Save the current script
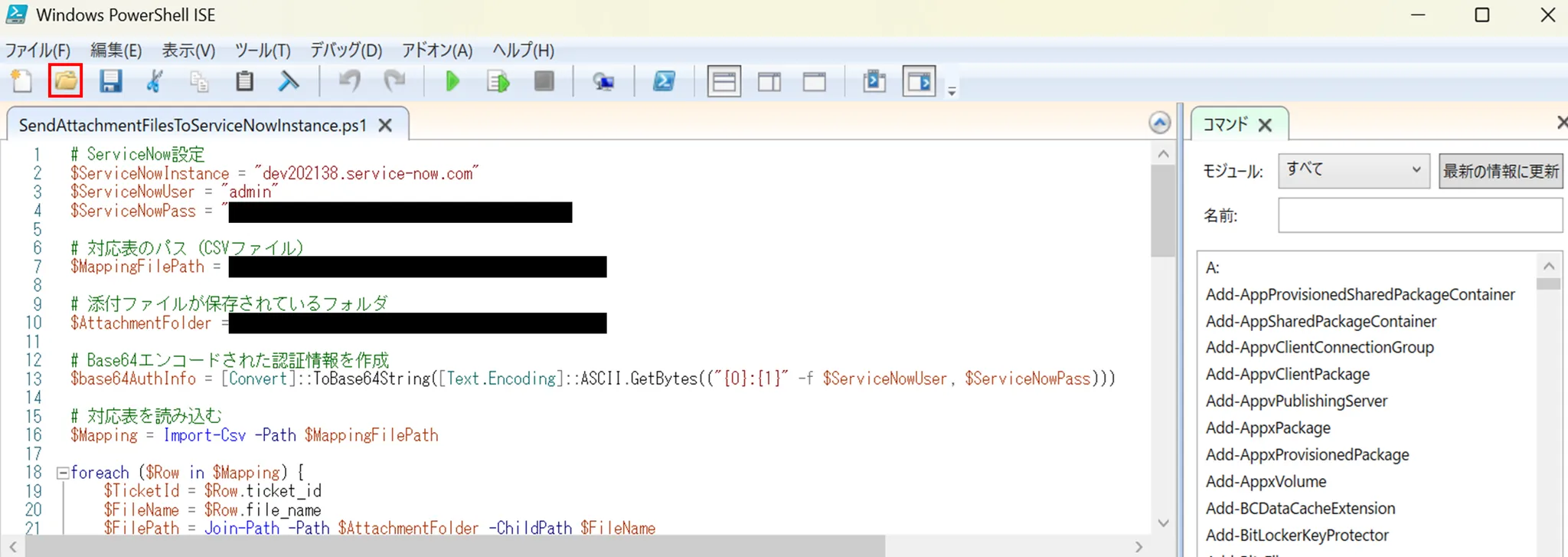The height and width of the screenshot is (557, 1568). point(110,80)
